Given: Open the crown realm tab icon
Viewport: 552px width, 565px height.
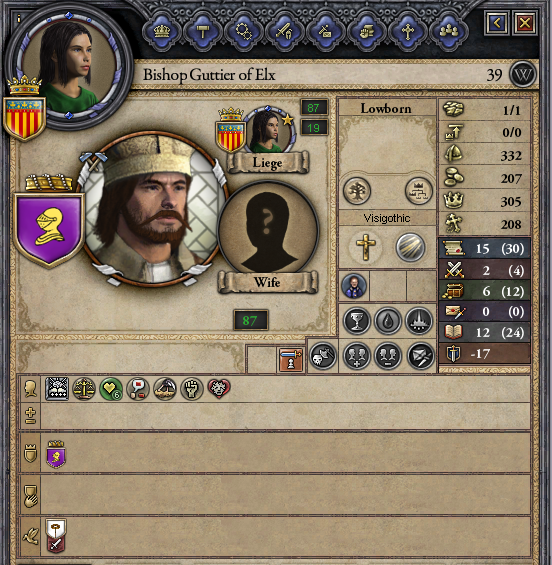Looking at the screenshot, I should coord(161,31).
